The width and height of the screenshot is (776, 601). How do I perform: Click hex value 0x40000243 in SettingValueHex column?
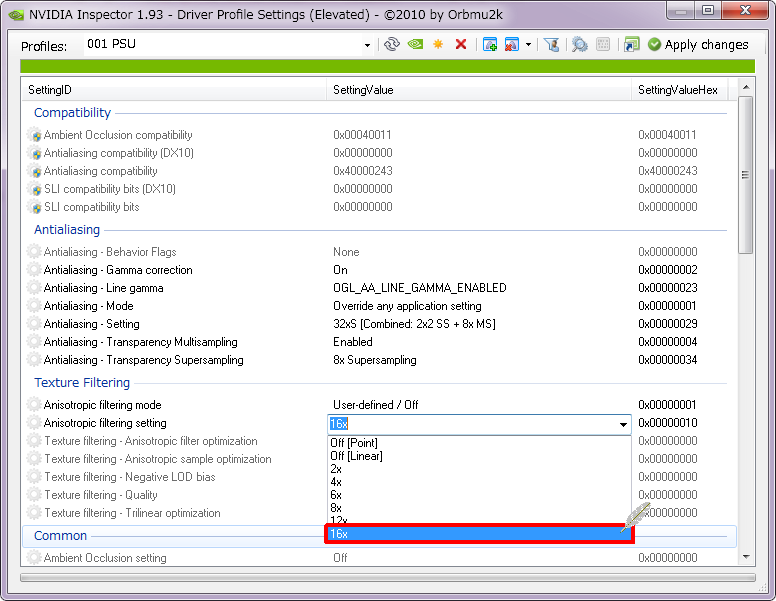[x=668, y=171]
